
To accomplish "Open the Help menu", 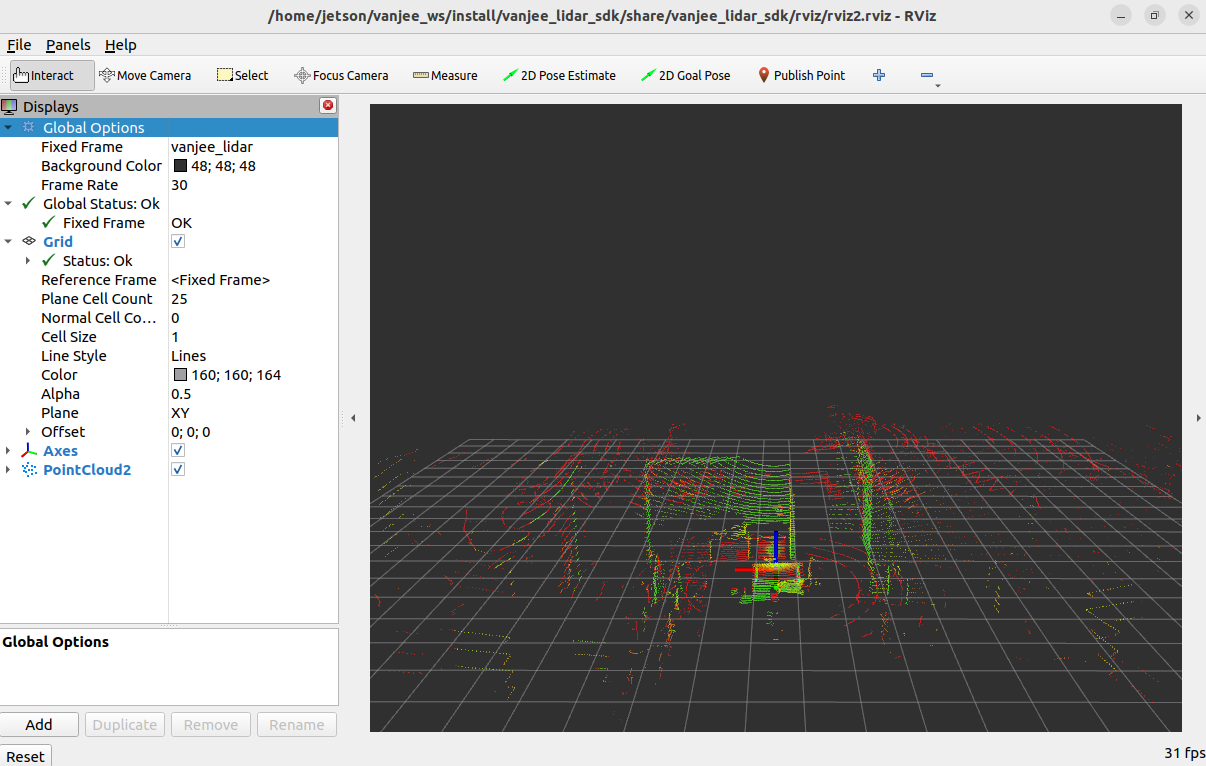I will coord(121,45).
